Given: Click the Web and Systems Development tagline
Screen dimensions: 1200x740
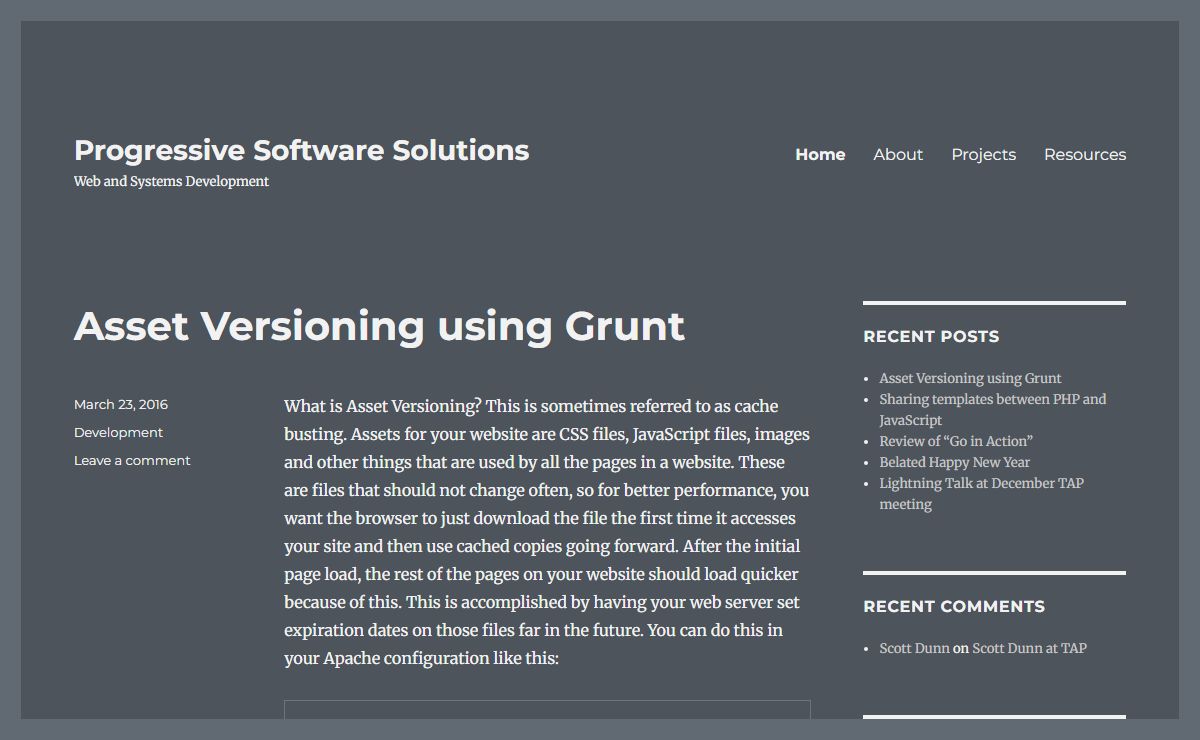Looking at the screenshot, I should click(171, 181).
